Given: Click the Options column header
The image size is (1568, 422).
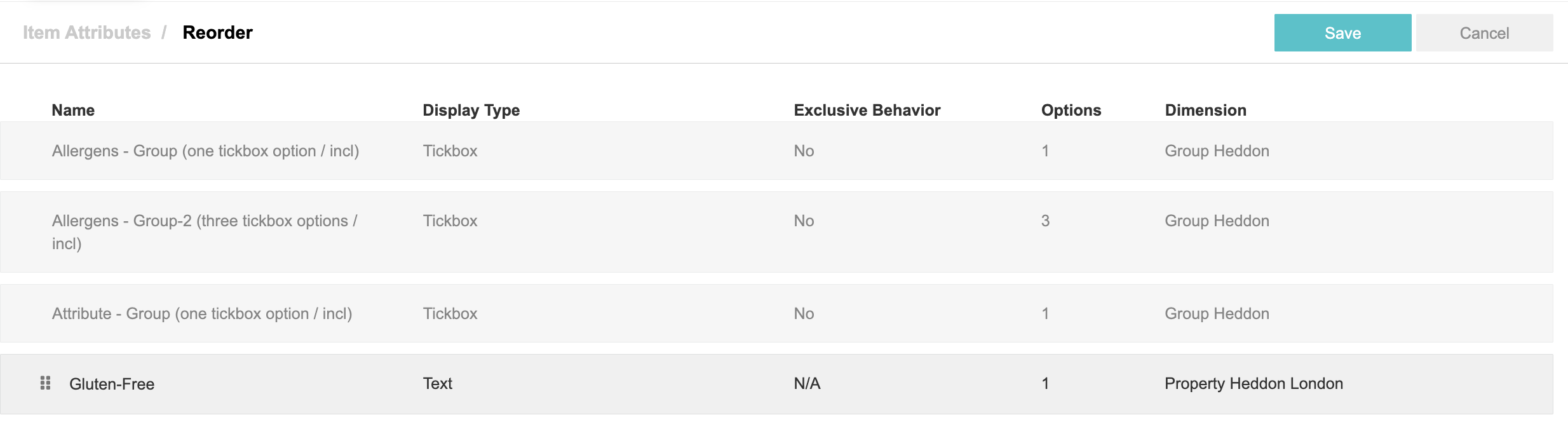Looking at the screenshot, I should 1071,110.
